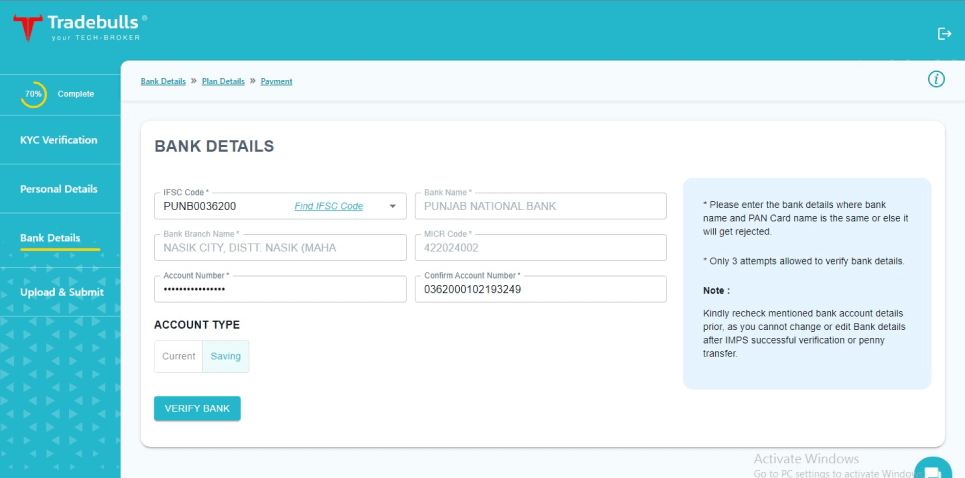This screenshot has width=965, height=478.
Task: Click the 70% progress circle
Action: point(34,94)
